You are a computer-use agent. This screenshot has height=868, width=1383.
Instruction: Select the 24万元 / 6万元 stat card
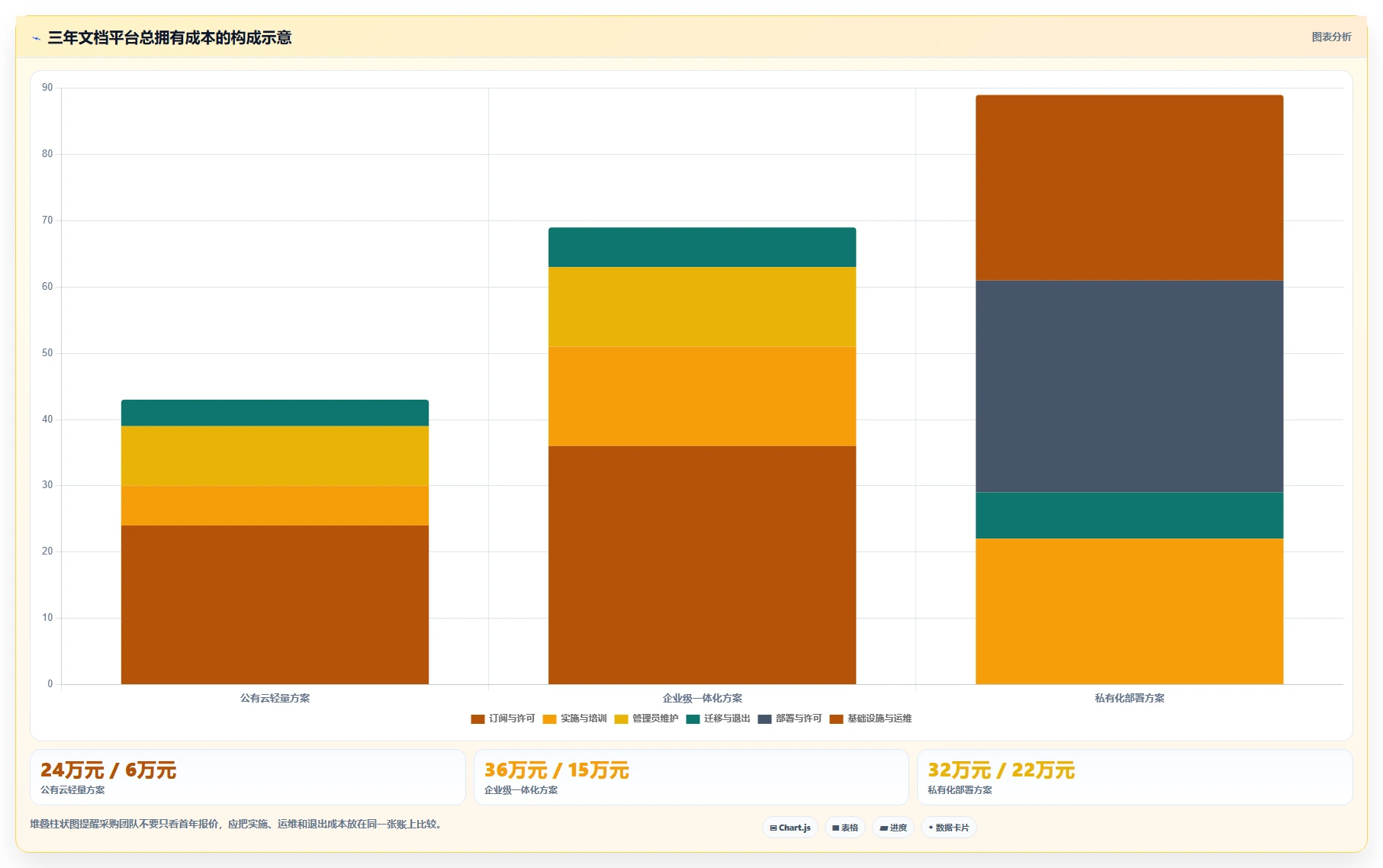[248, 777]
